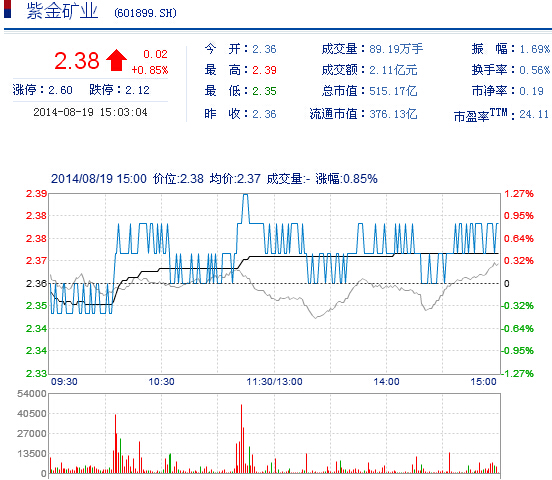Click the 最低 low price 2.35
The image size is (552, 480).
[x=264, y=91]
